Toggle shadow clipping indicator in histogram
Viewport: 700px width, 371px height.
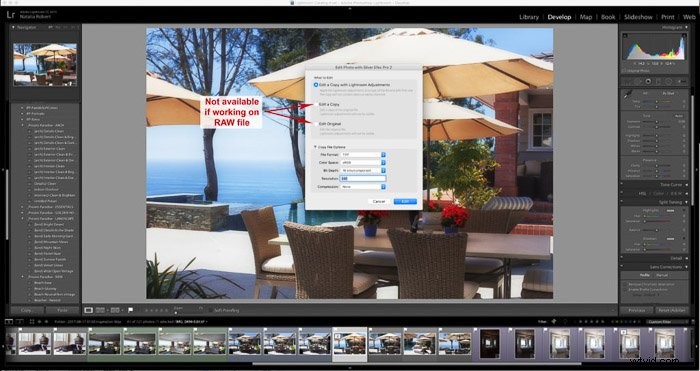[x=625, y=35]
